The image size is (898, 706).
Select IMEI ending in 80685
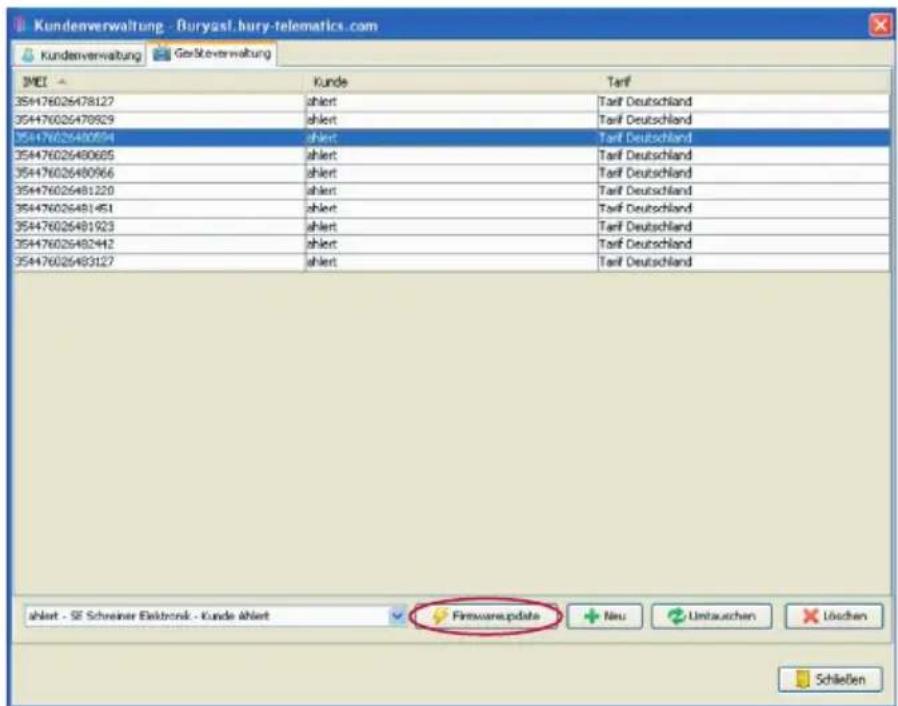pos(64,155)
